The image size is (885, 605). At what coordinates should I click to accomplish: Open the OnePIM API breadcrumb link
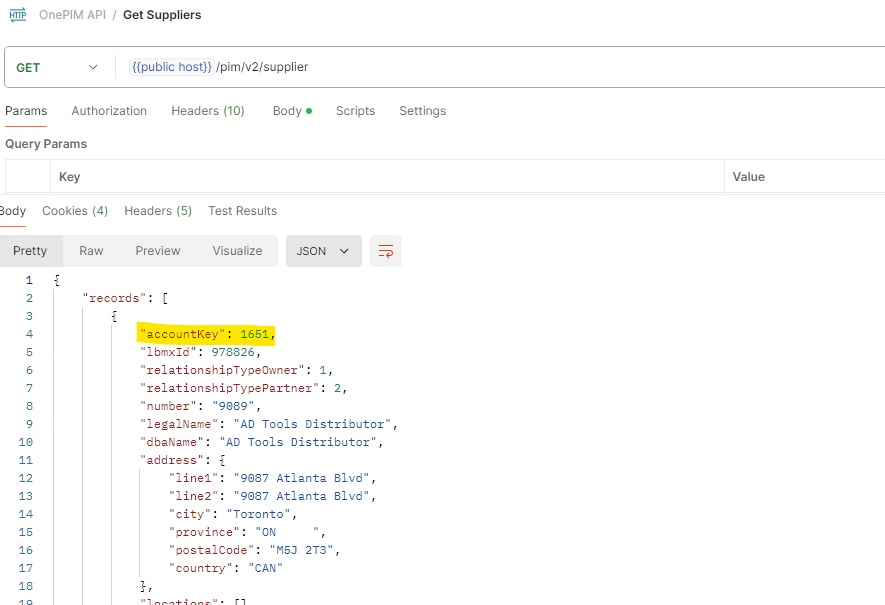click(72, 15)
